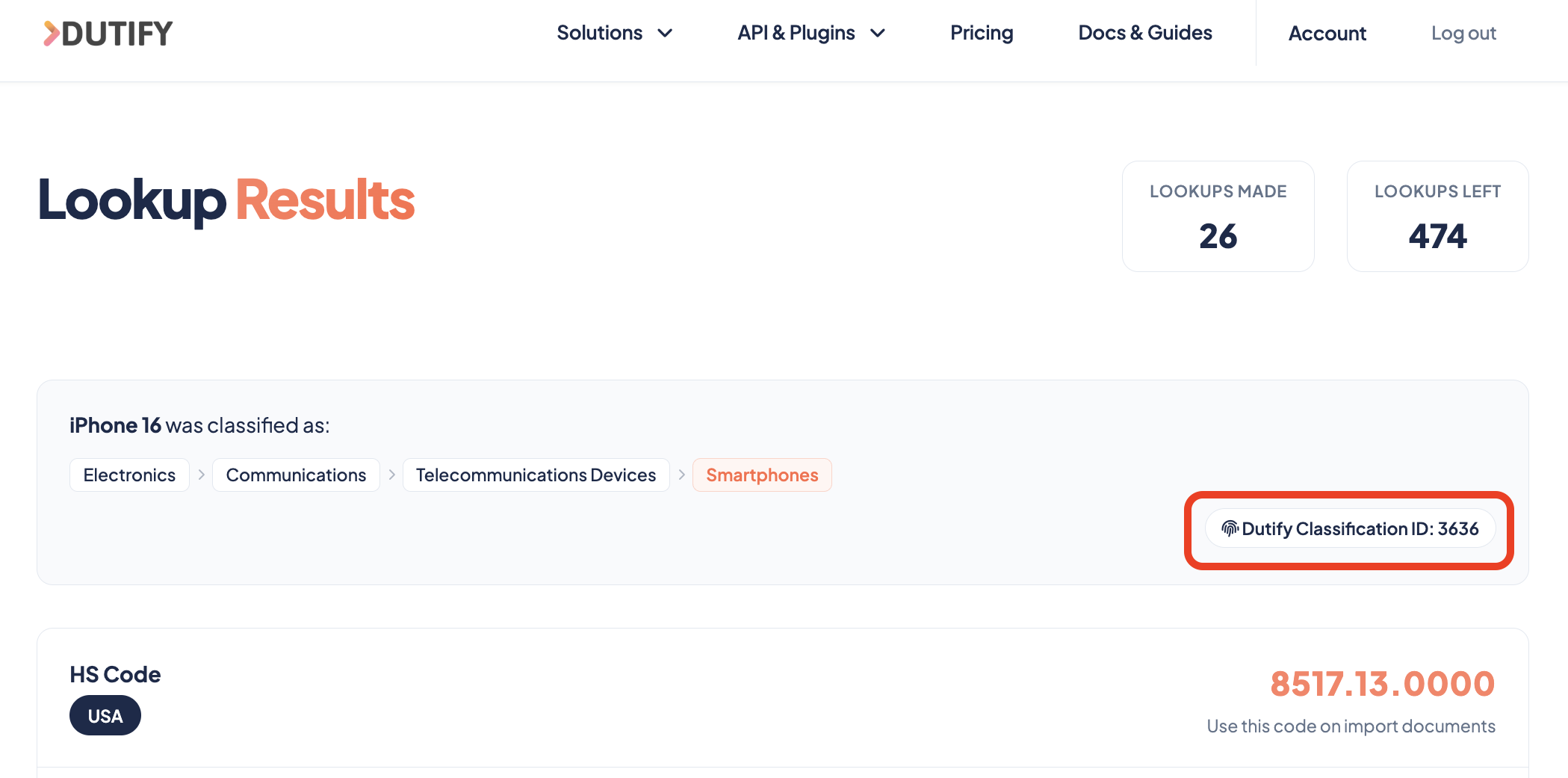Click the Lookups Left count 474
Viewport: 1568px width, 778px height.
click(x=1437, y=236)
